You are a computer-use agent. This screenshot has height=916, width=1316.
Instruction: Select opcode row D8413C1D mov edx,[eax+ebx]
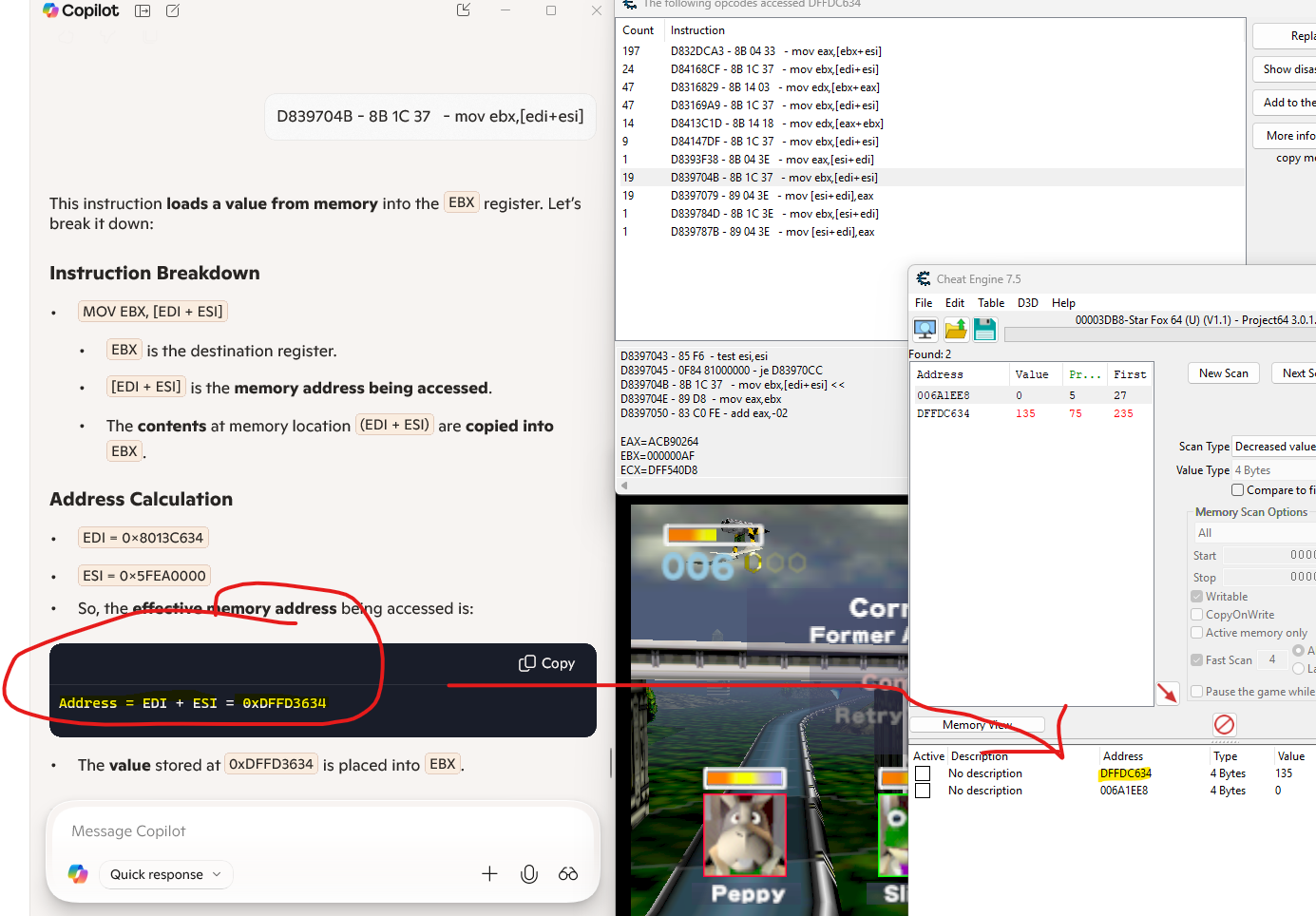(930, 124)
